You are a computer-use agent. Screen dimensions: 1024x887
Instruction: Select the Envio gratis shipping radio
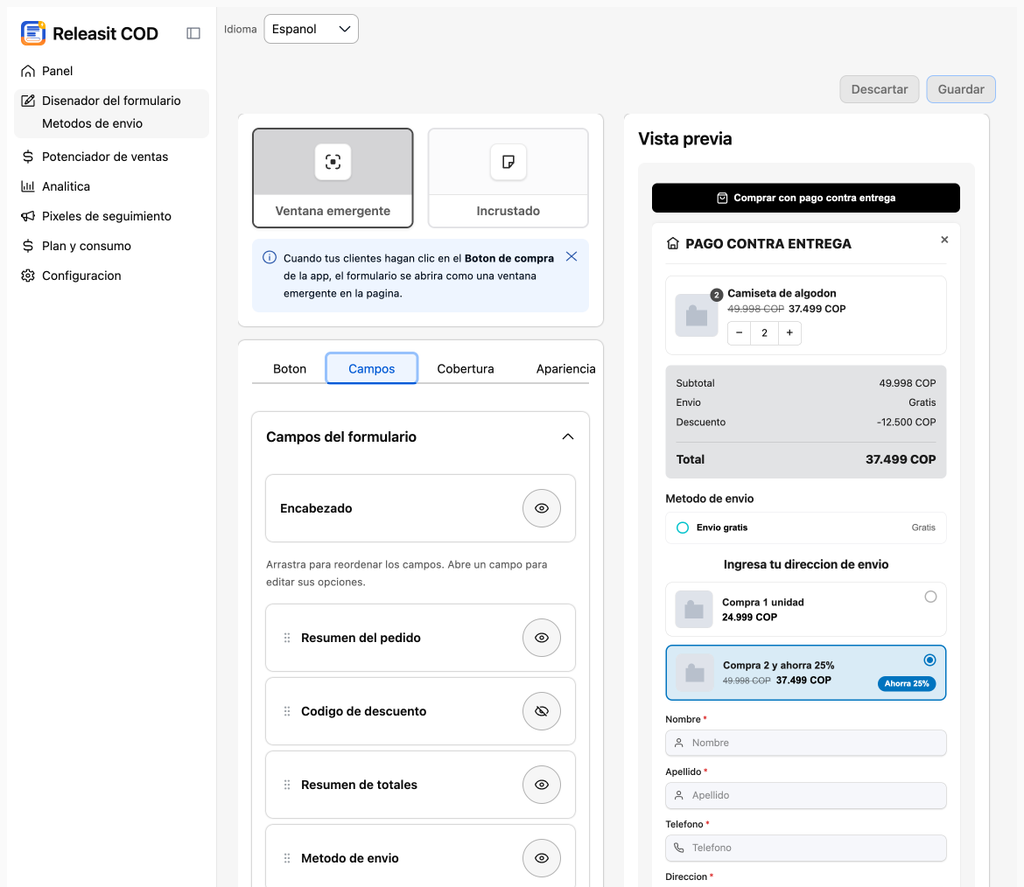click(x=682, y=528)
